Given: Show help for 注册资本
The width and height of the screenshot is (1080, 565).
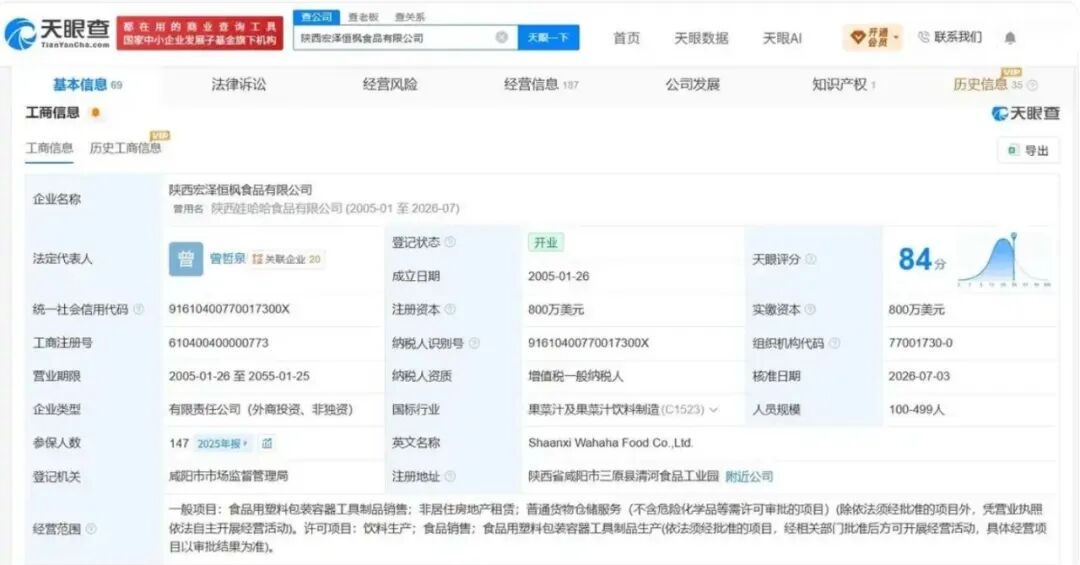Looking at the screenshot, I should tap(450, 309).
